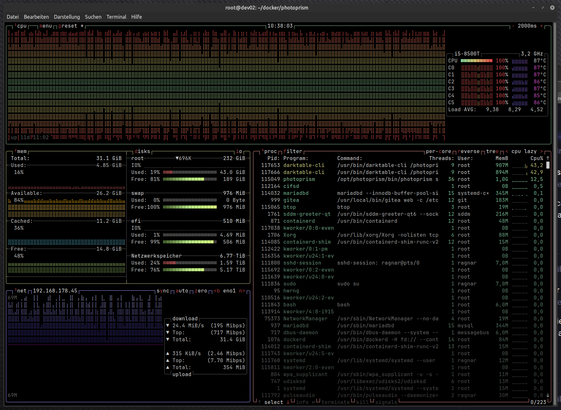
Task: Select the Xorg process row
Action: [402, 235]
